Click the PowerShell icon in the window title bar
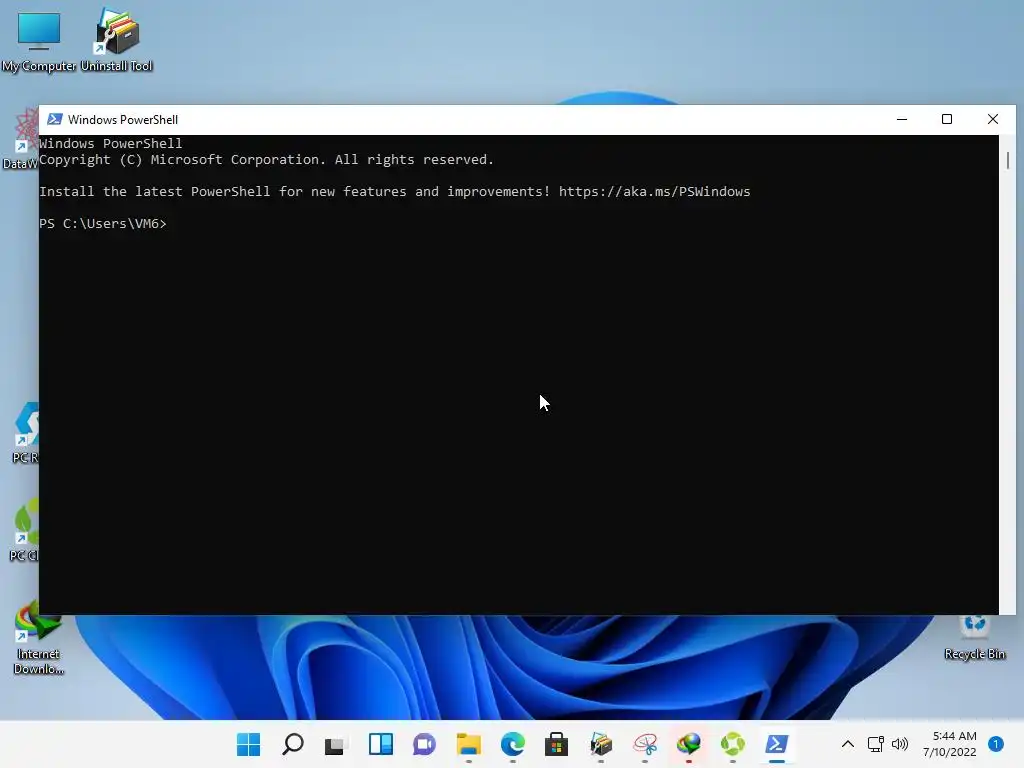 pos(55,120)
